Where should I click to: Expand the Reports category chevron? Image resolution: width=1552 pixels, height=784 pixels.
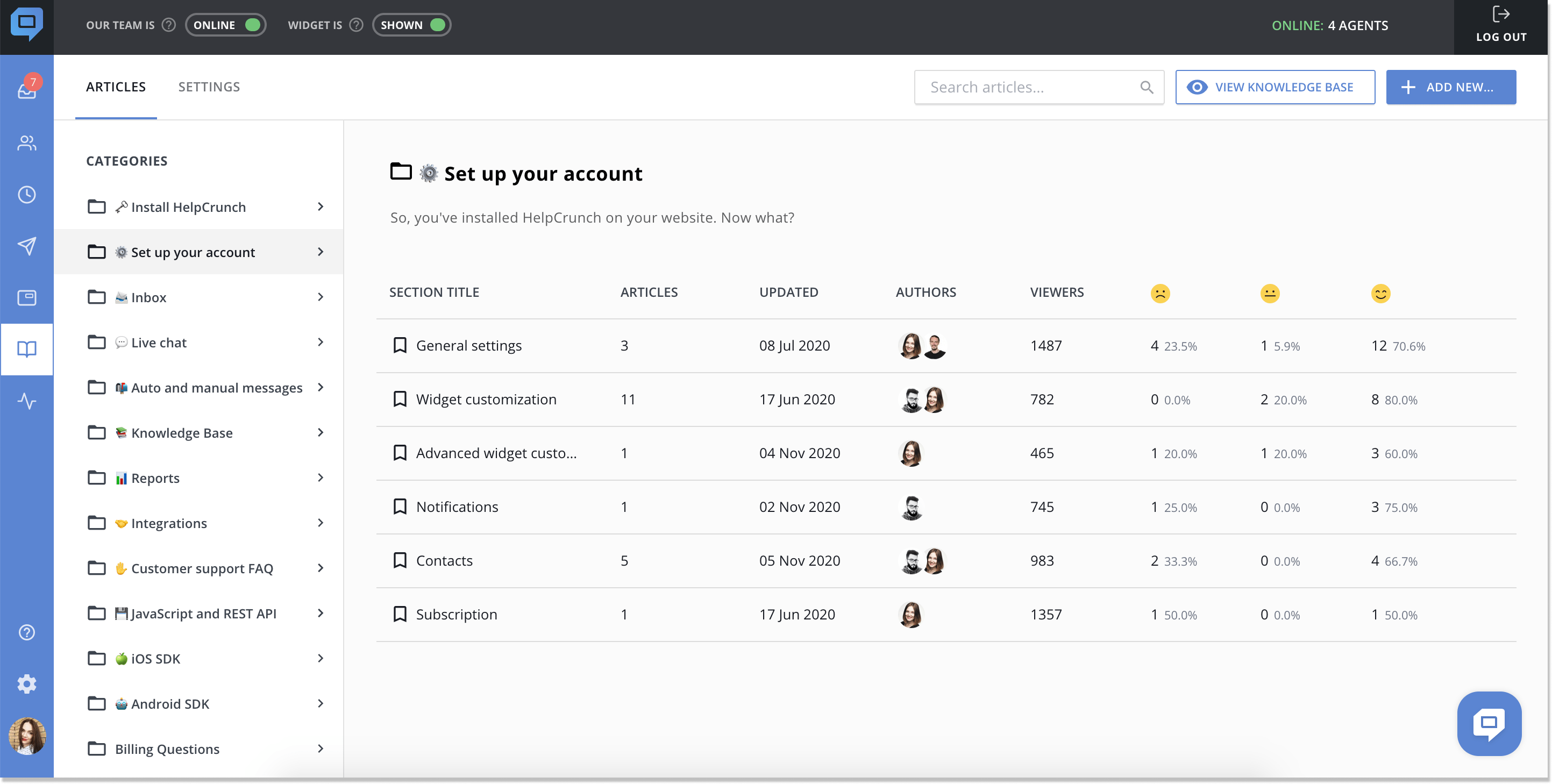pyautogui.click(x=321, y=478)
